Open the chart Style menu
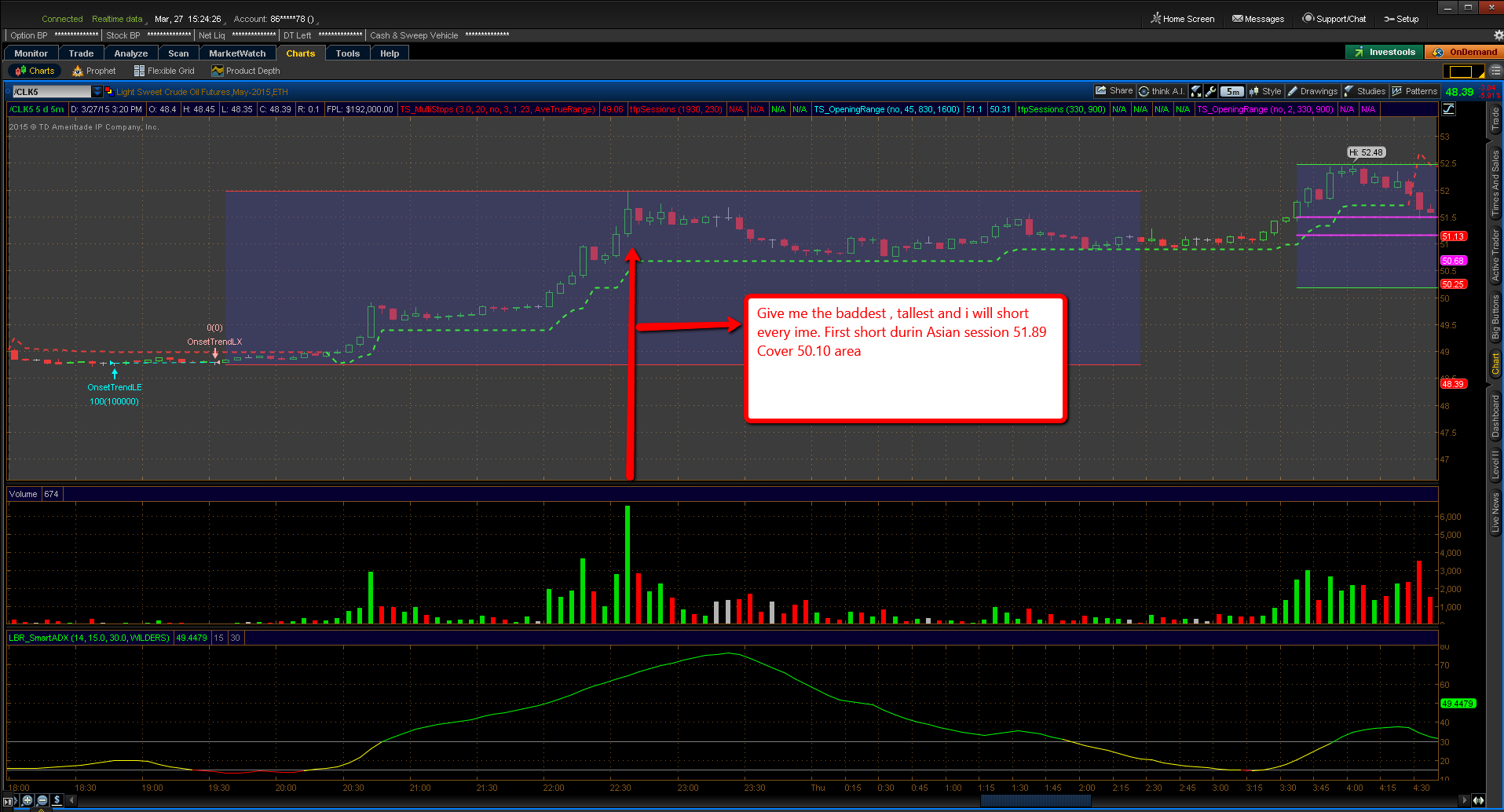 [1265, 91]
